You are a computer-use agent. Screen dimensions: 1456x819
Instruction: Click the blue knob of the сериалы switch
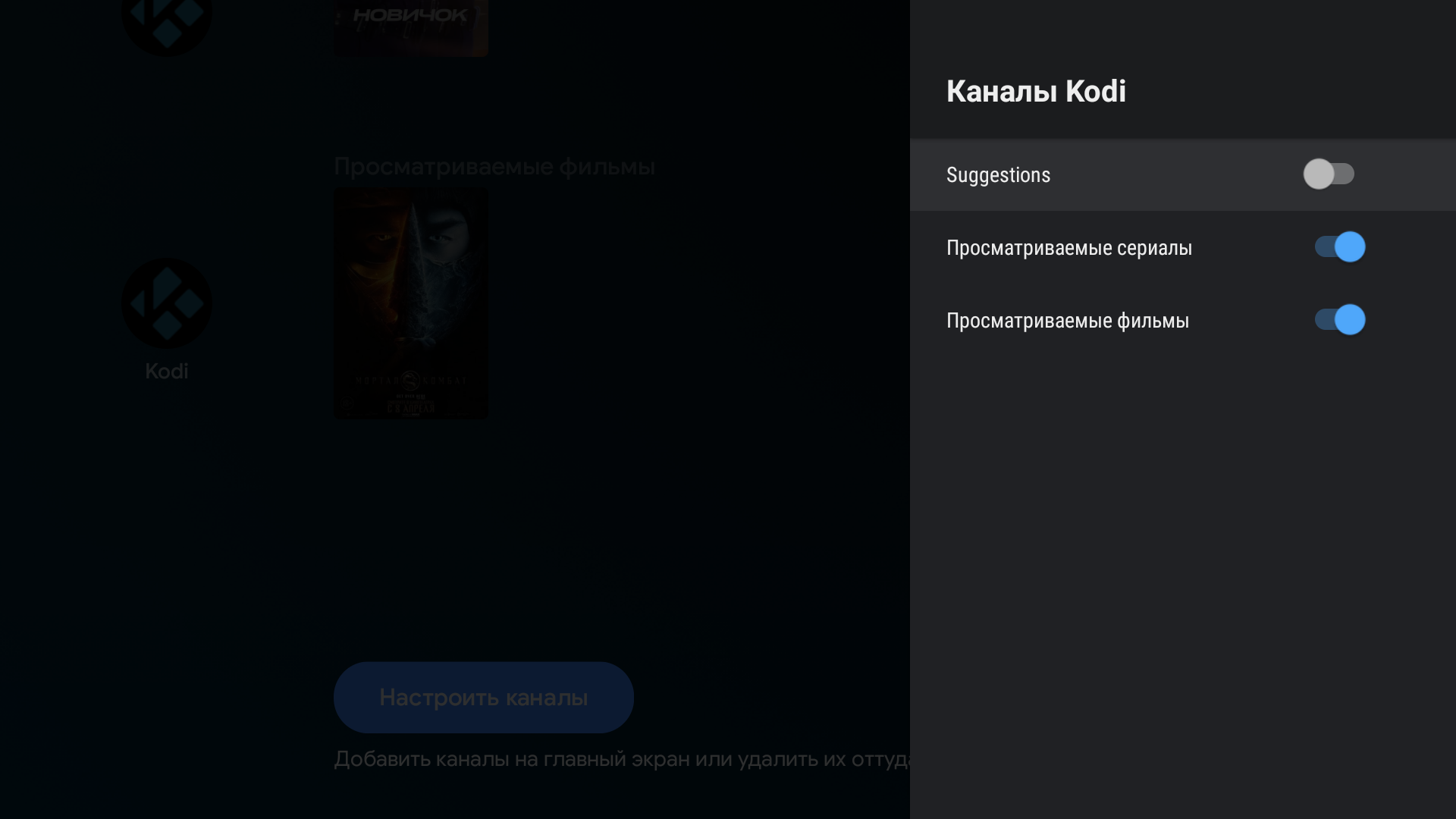[1350, 247]
